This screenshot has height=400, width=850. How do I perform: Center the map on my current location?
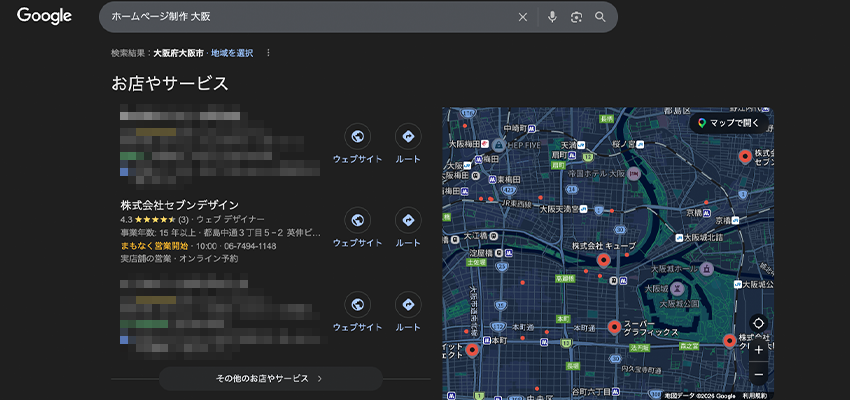tap(758, 324)
